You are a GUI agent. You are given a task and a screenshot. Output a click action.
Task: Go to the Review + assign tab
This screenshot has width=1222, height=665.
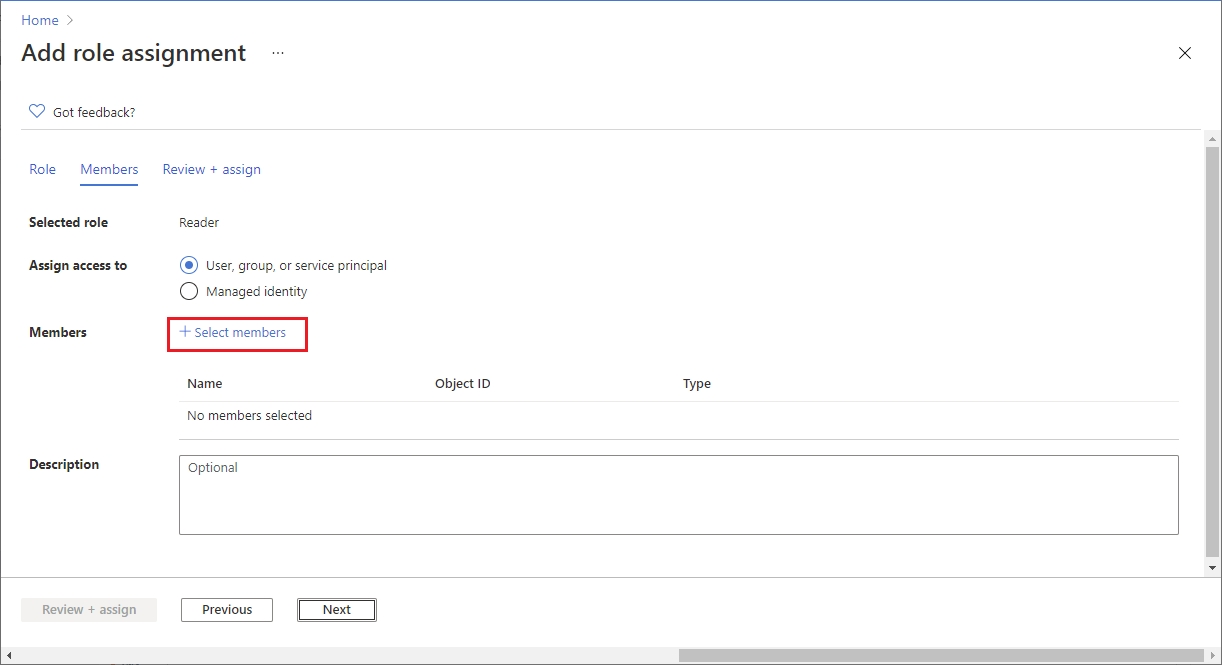pos(211,170)
